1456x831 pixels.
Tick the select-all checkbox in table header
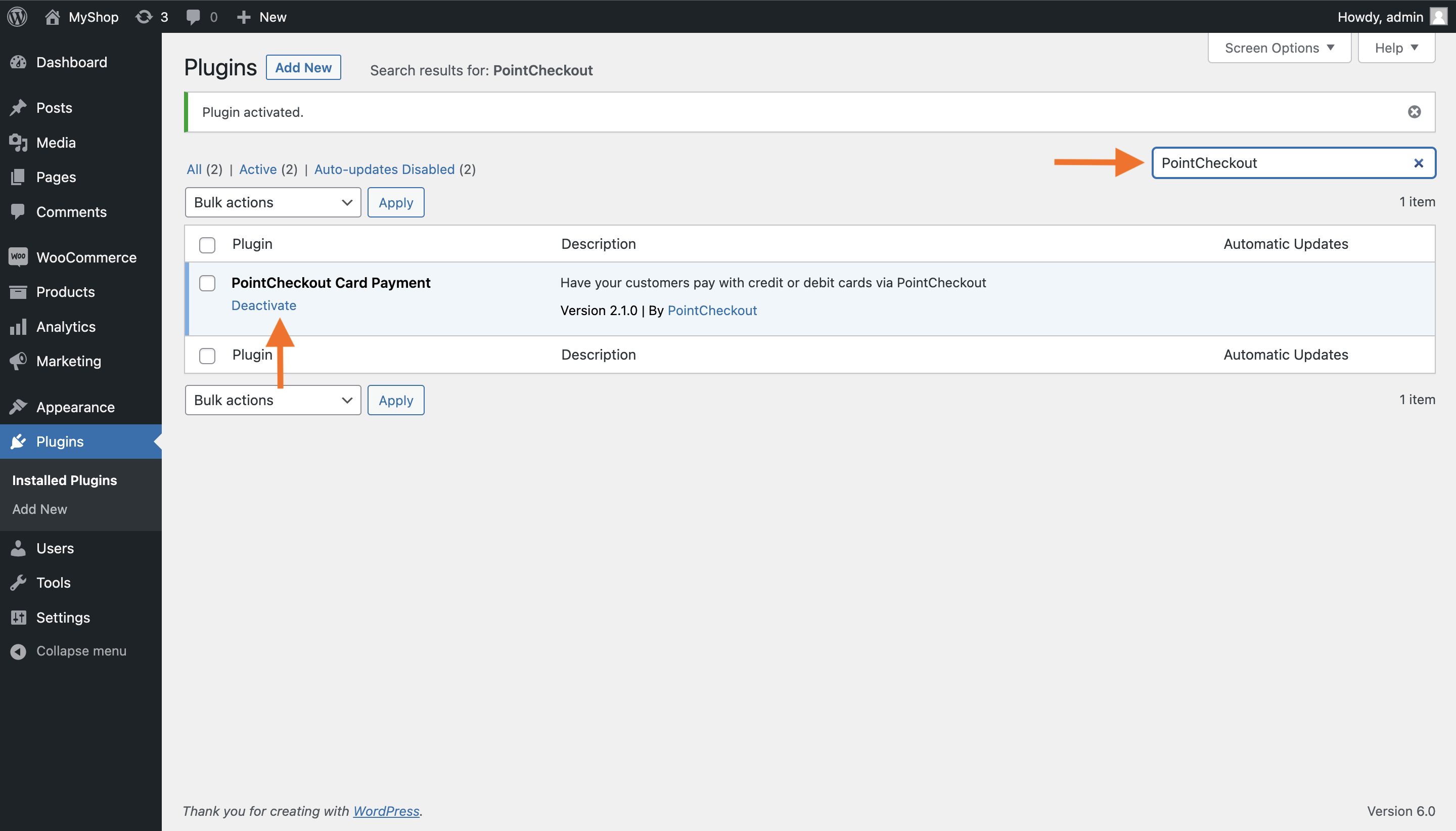[207, 245]
